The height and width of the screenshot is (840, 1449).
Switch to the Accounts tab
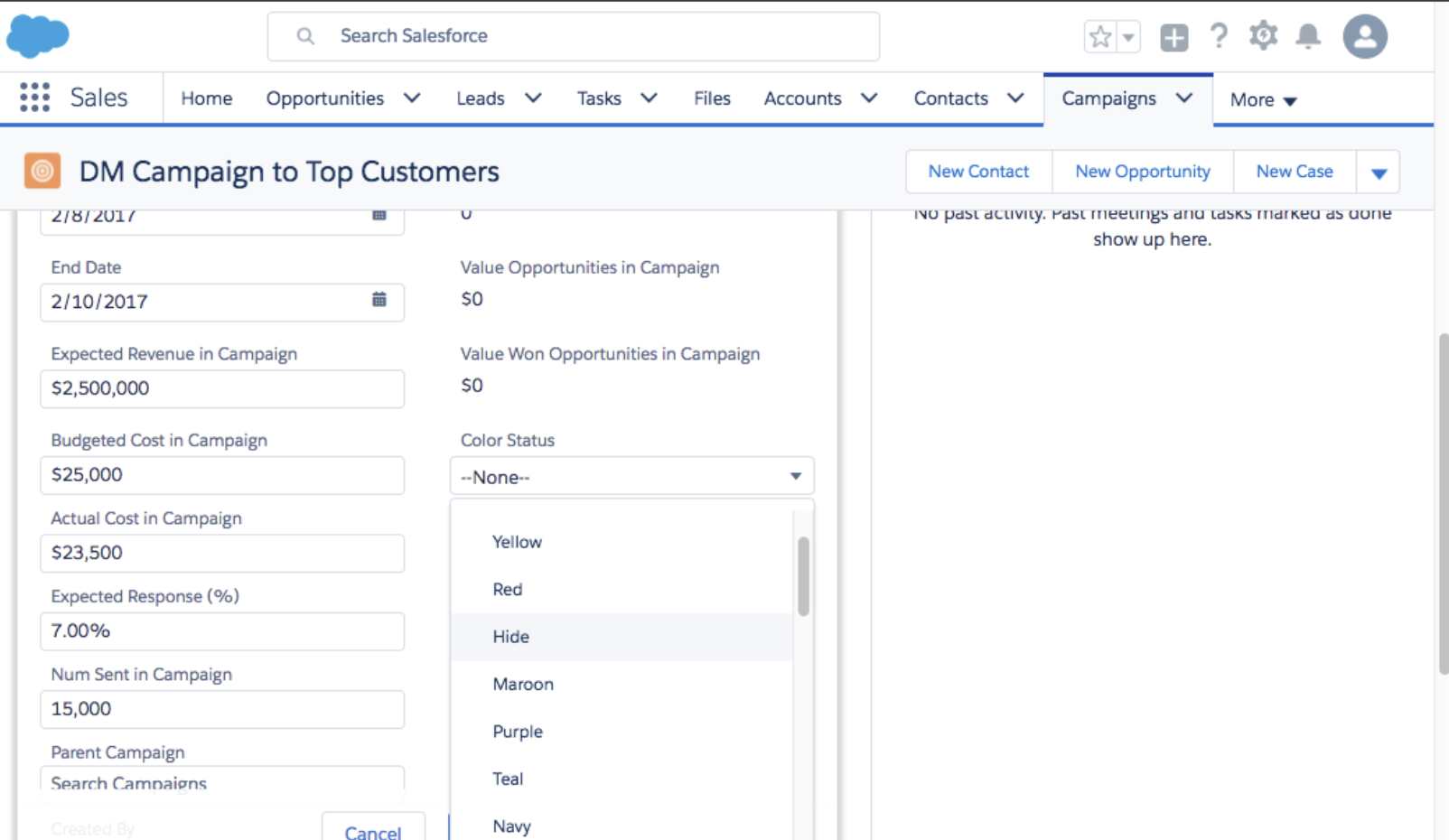pos(802,98)
